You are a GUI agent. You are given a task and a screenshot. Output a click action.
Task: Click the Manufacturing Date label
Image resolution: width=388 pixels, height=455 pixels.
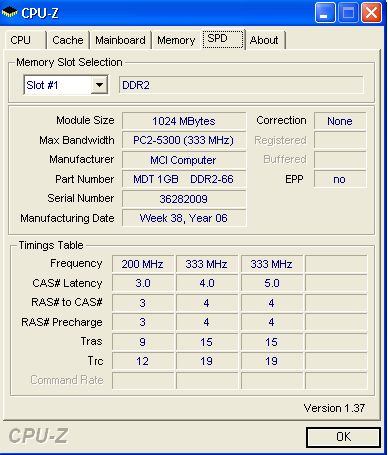(x=67, y=218)
